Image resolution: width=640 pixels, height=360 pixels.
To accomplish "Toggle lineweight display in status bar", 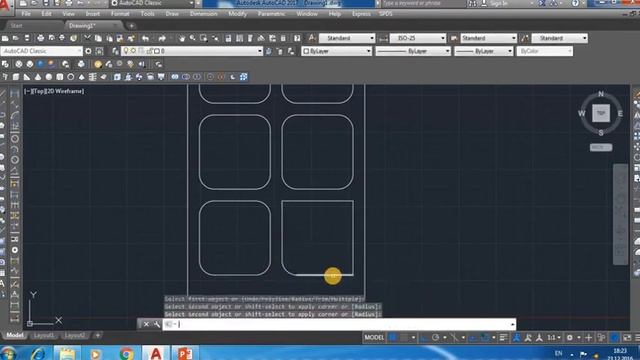I will [504, 338].
